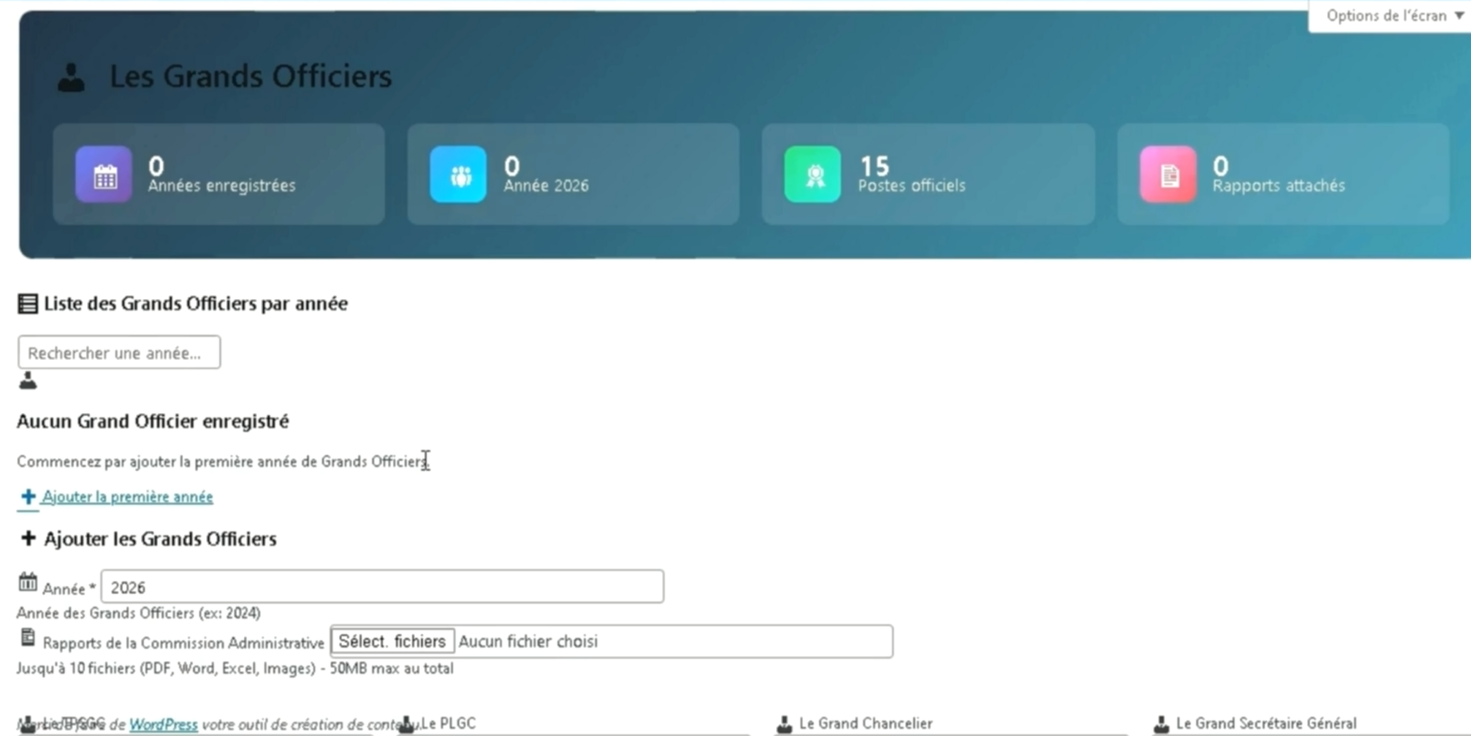Click the pink document icon for Rapports attachés
This screenshot has height=736, width=1471.
(1168, 175)
